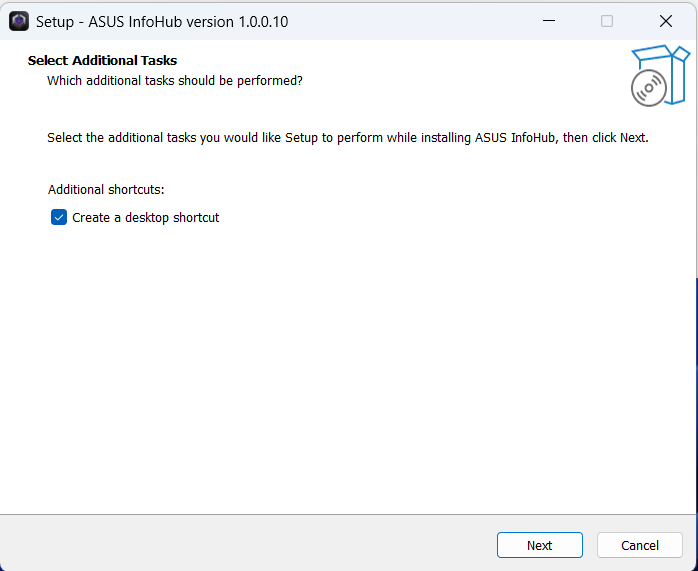Click the separator line above the footer buttons
The height and width of the screenshot is (571, 698).
coord(347,515)
